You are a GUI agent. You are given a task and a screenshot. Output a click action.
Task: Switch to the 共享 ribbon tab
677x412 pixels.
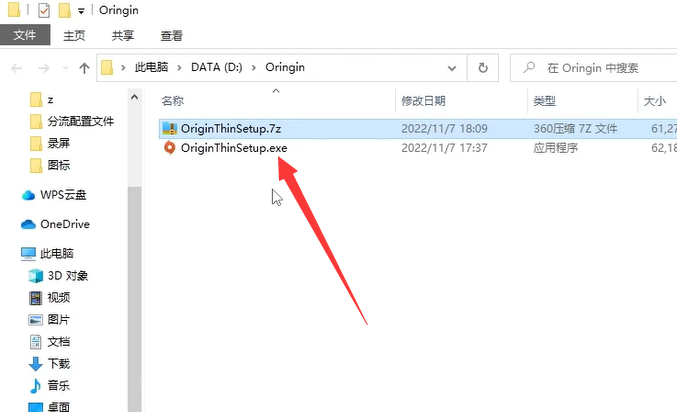click(x=123, y=35)
